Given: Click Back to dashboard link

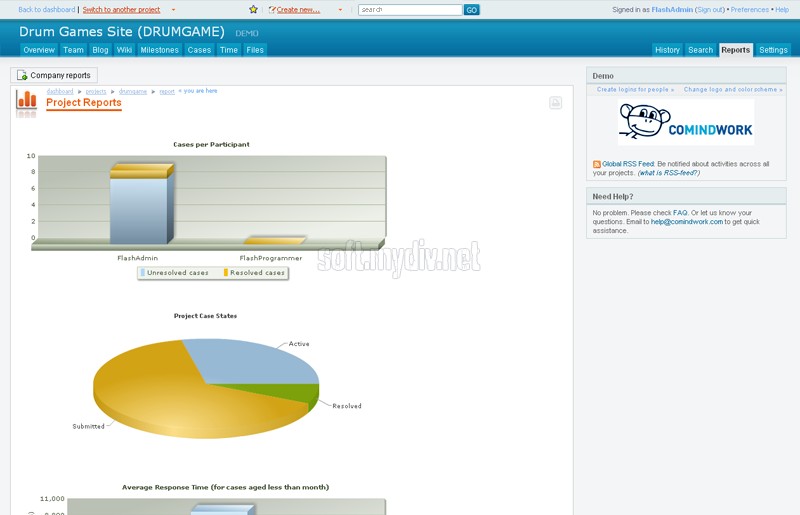Looking at the screenshot, I should (x=46, y=10).
